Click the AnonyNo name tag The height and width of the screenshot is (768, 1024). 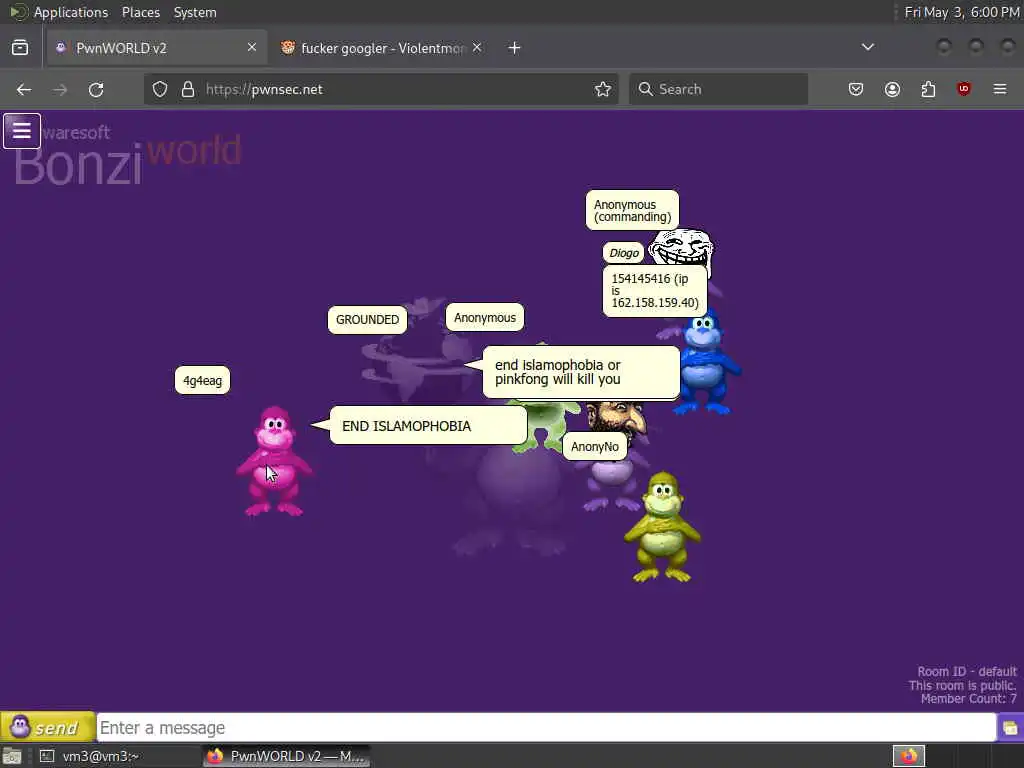[x=595, y=447]
